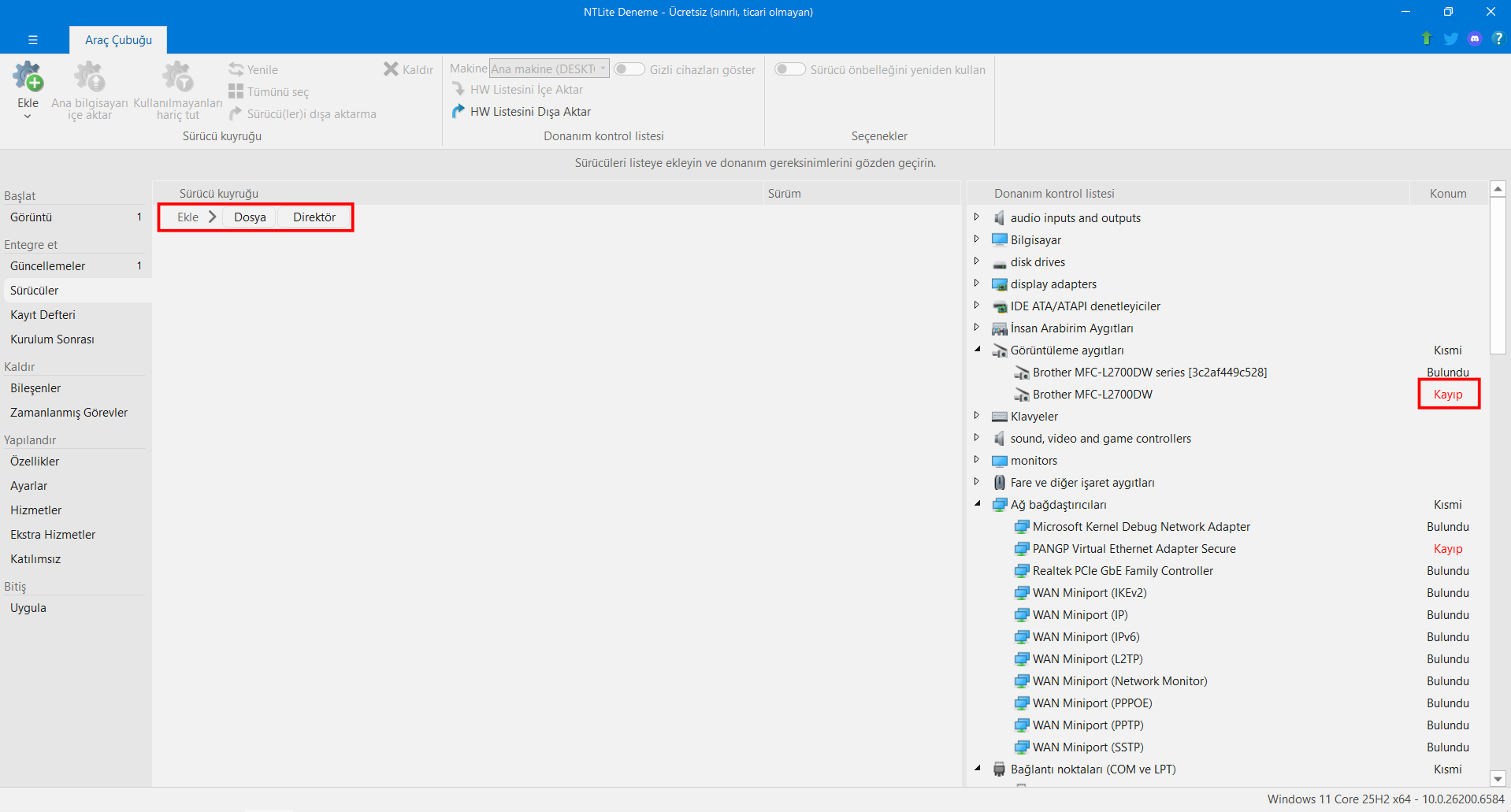Viewport: 1511px width, 812px height.
Task: Click the scrollbar down arrow
Action: click(1498, 779)
